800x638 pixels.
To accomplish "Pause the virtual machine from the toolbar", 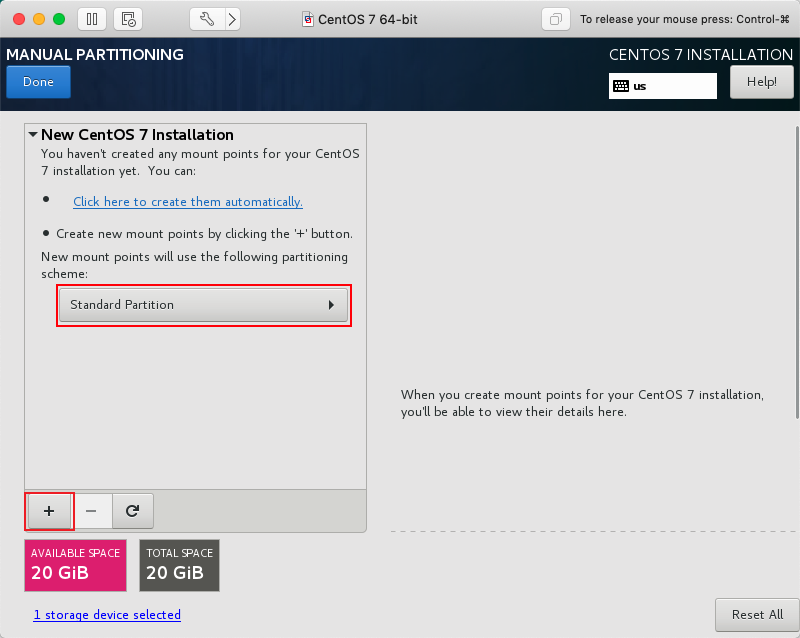I will [92, 19].
